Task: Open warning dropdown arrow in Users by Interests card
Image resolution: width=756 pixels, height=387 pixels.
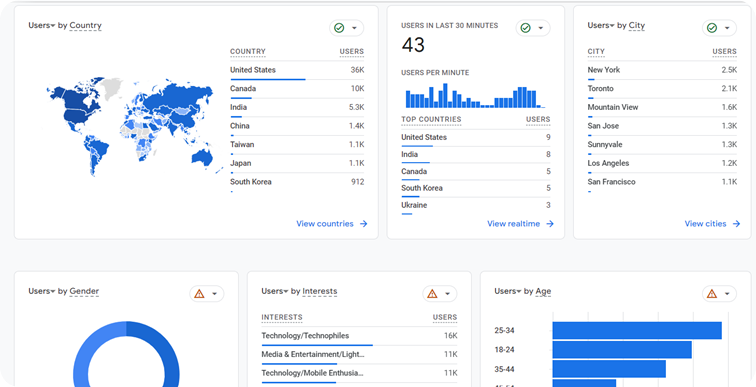Action: (447, 294)
